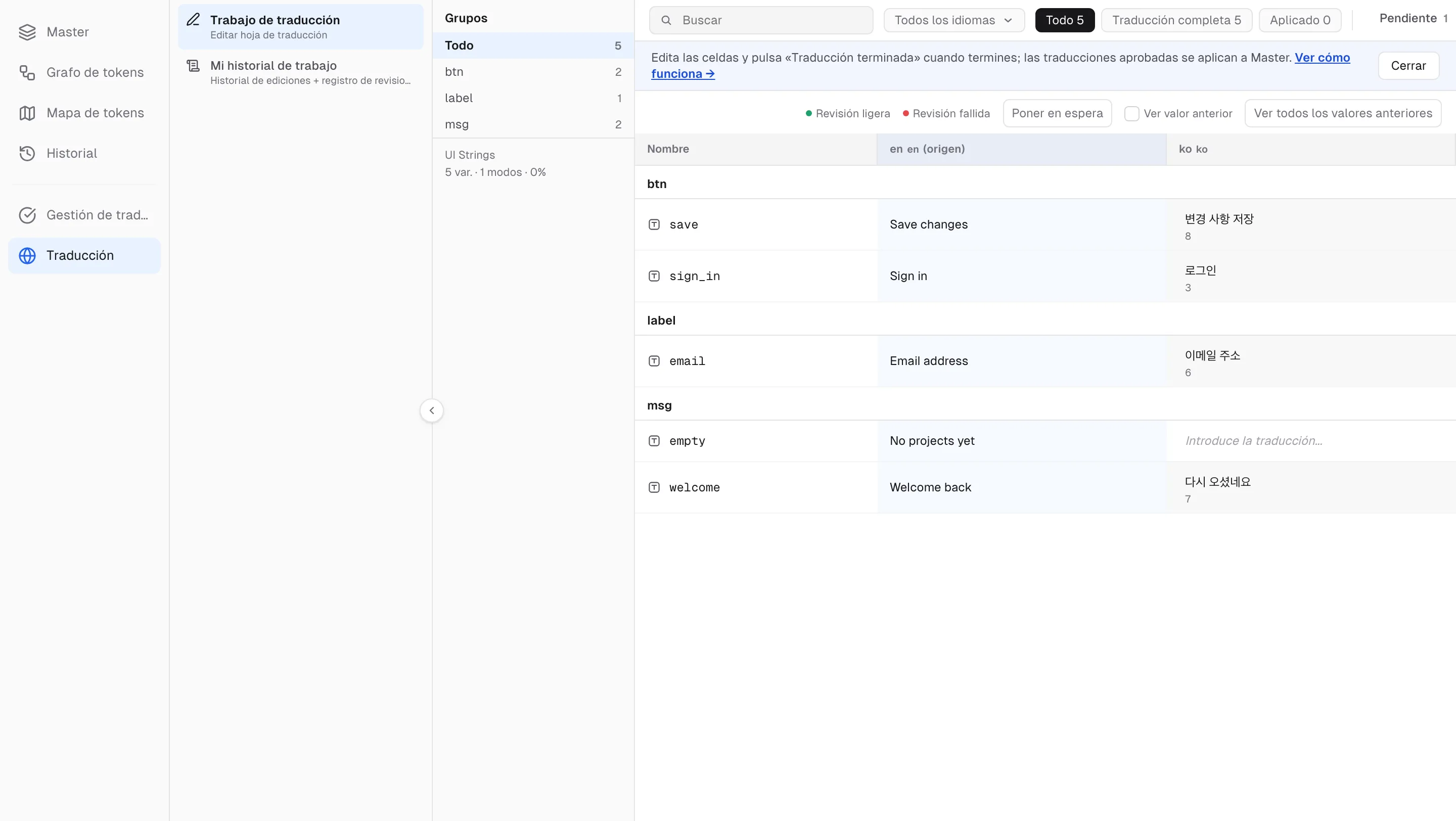1456x821 pixels.
Task: Open the Historial clock icon
Action: tap(27, 154)
